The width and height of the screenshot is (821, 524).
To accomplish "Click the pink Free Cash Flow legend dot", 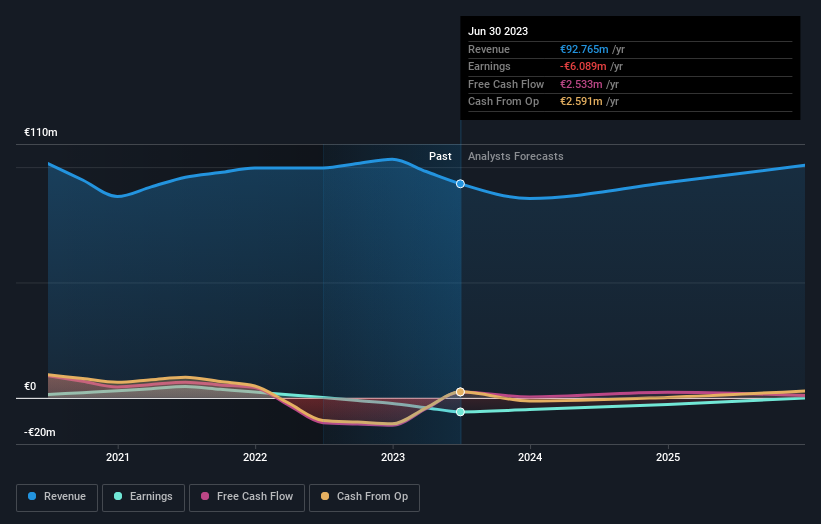I will click(x=205, y=496).
